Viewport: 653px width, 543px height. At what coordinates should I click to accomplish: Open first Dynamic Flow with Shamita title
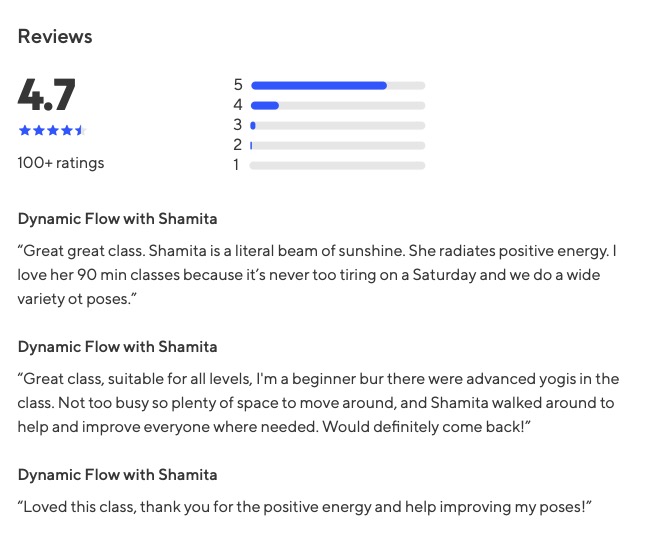point(117,218)
